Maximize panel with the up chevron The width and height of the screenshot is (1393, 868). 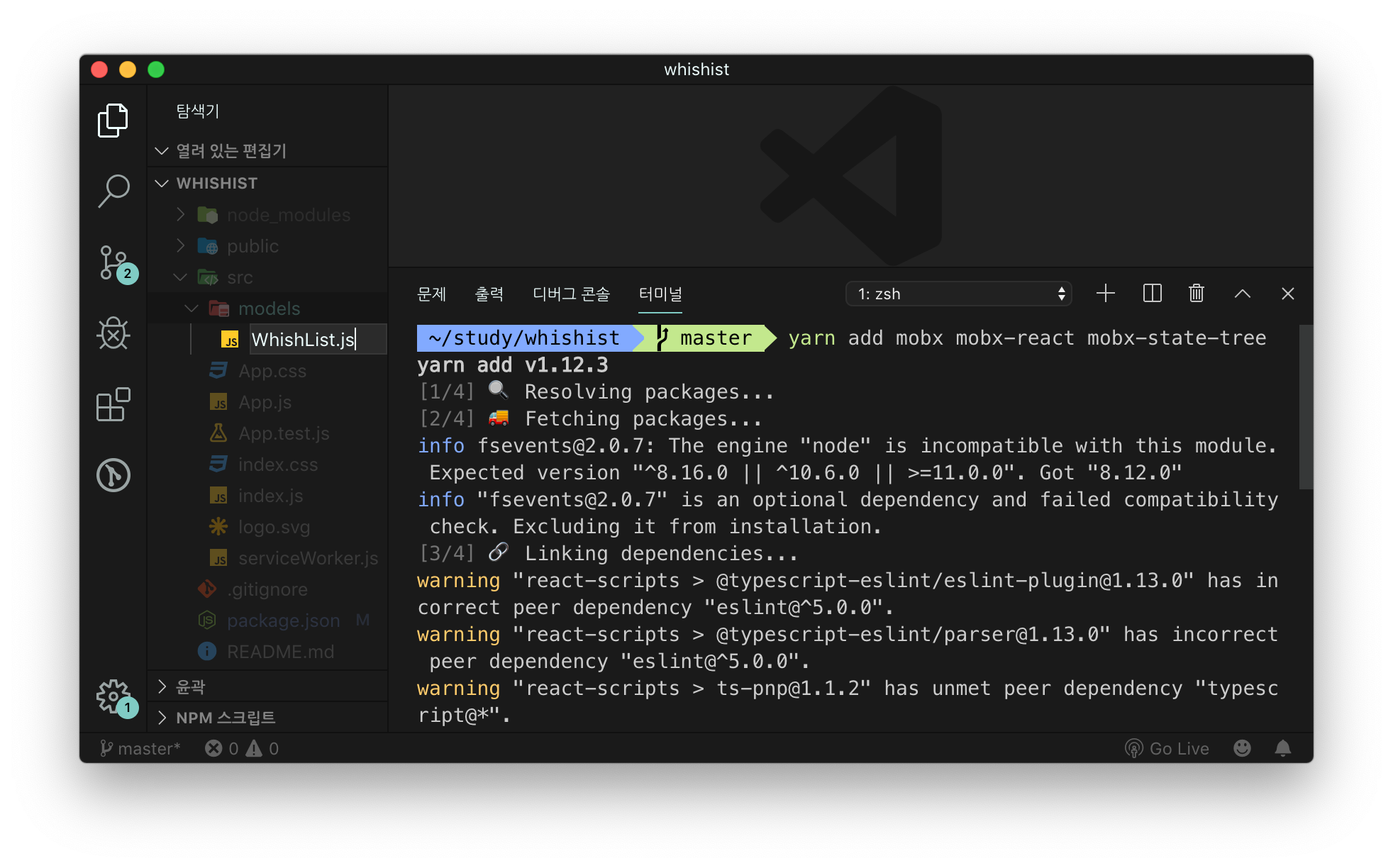pyautogui.click(x=1243, y=294)
